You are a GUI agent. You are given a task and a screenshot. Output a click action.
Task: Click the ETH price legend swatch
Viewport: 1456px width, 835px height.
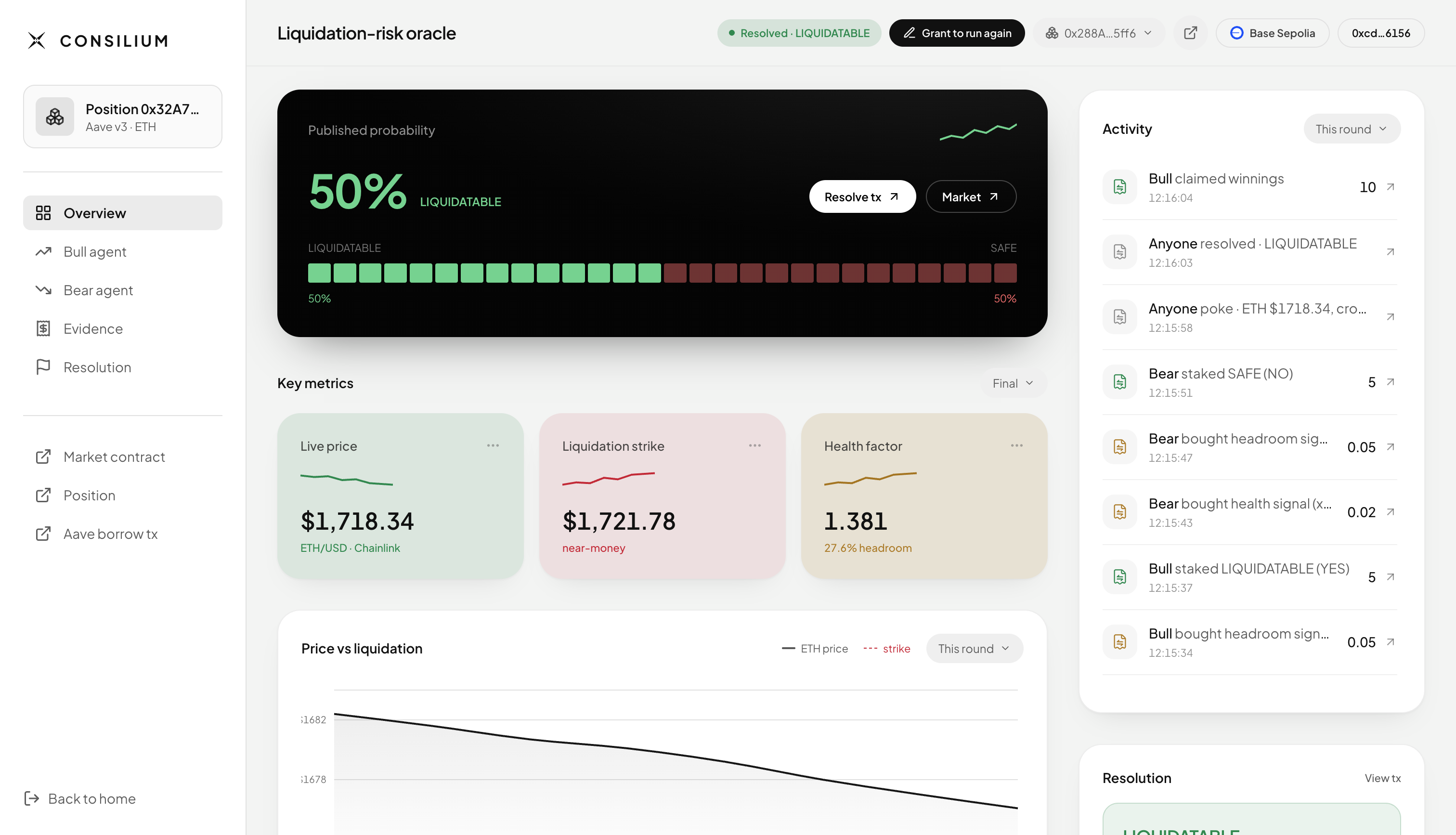pos(788,649)
